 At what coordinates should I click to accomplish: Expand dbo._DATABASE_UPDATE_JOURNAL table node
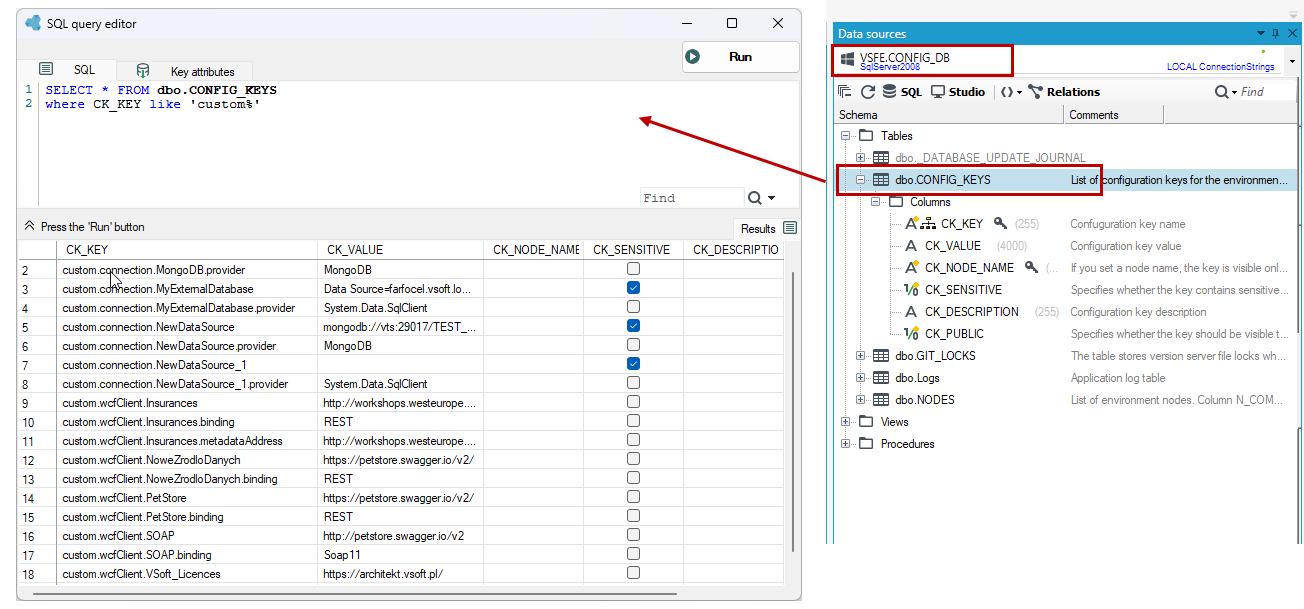click(860, 158)
